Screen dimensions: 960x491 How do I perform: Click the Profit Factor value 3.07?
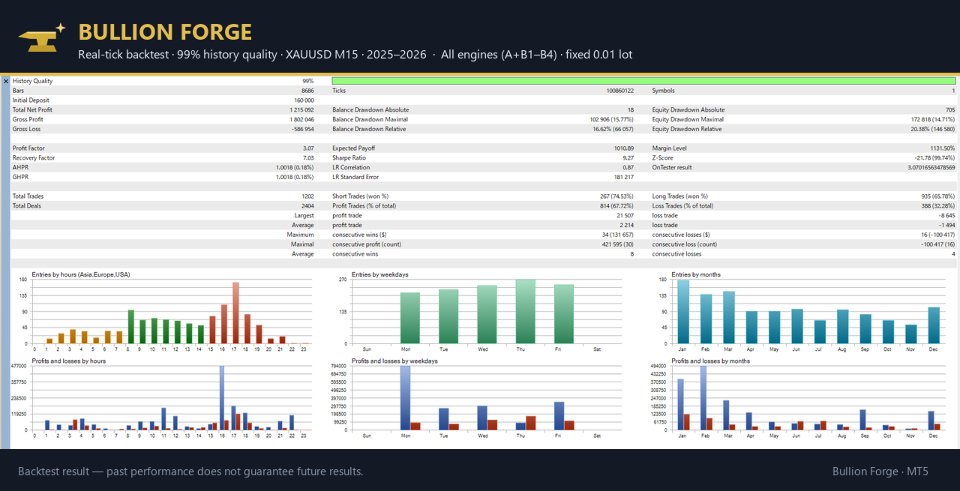(x=309, y=148)
